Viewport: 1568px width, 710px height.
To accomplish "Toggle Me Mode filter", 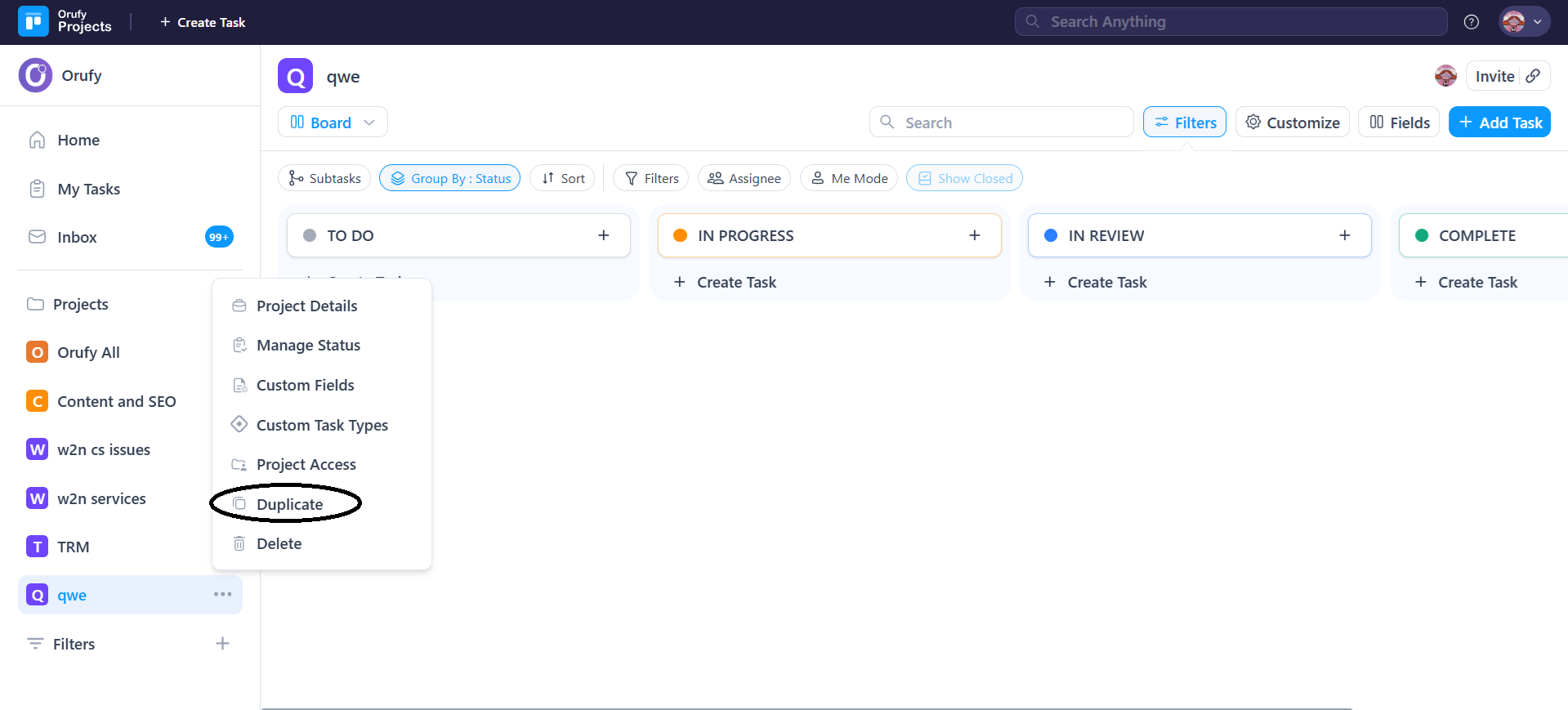I will 849,178.
